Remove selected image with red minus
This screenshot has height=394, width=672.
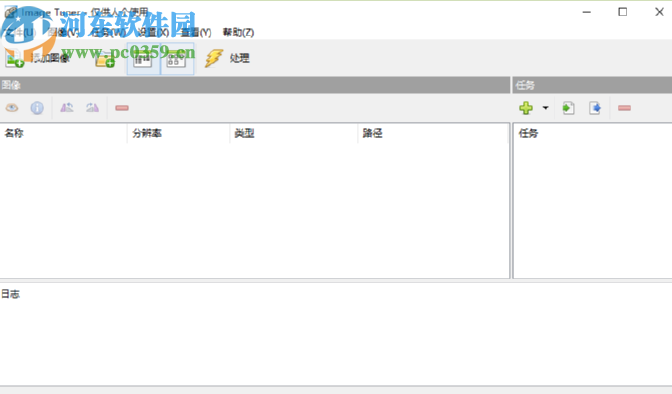tap(122, 108)
